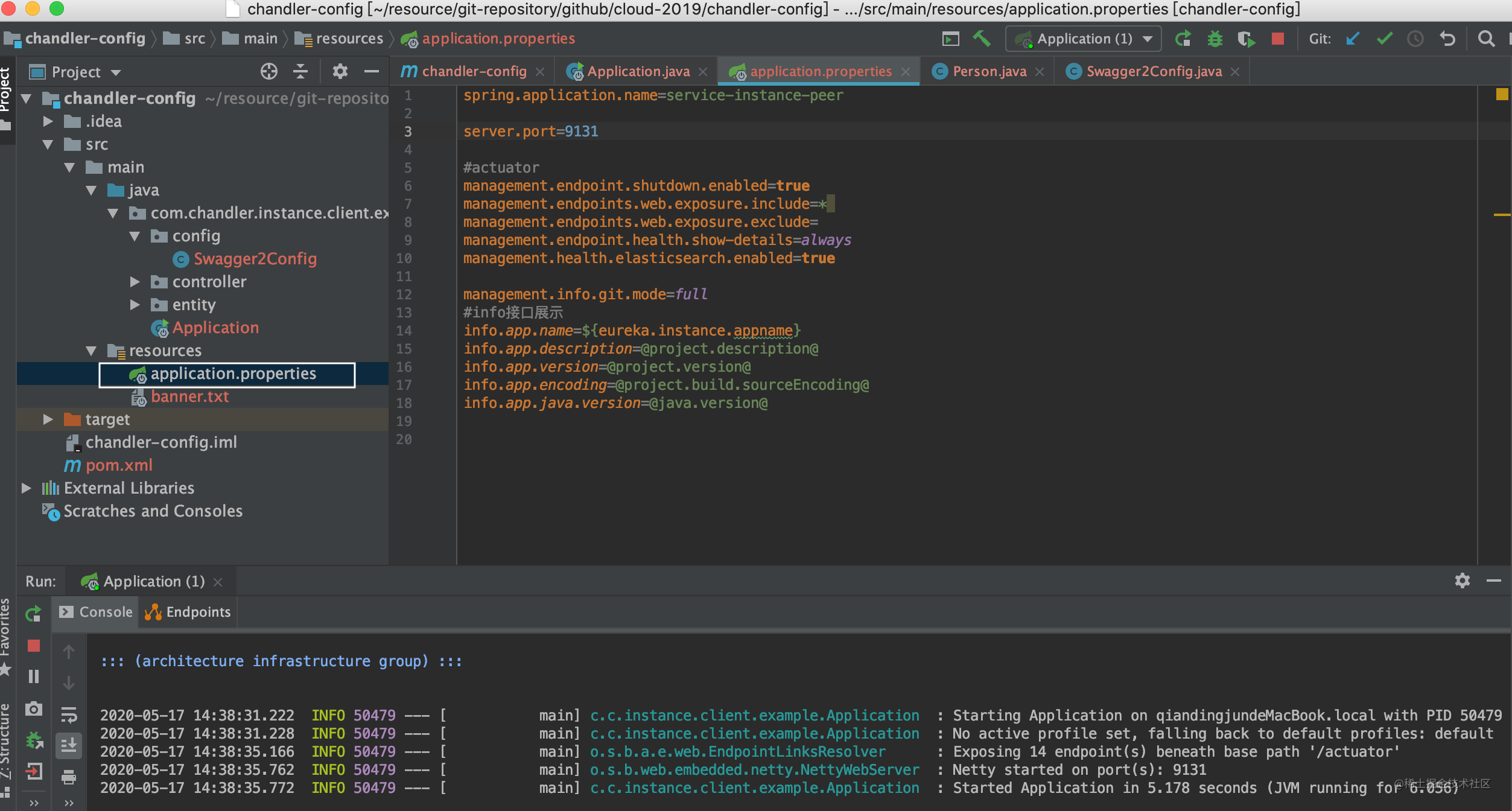This screenshot has height=811, width=1512.
Task: Click the camera dump threads icon in Run panel
Action: (x=34, y=708)
